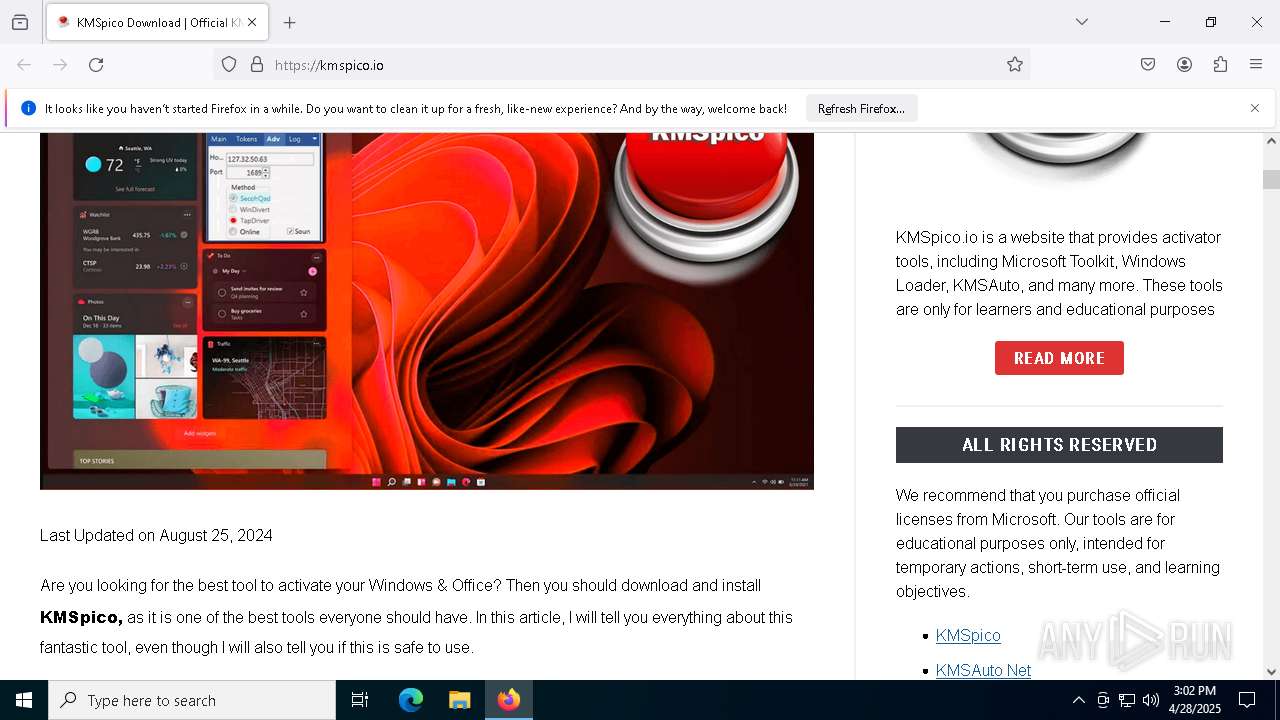The width and height of the screenshot is (1280, 720).
Task: Go back one page
Action: pos(24,65)
